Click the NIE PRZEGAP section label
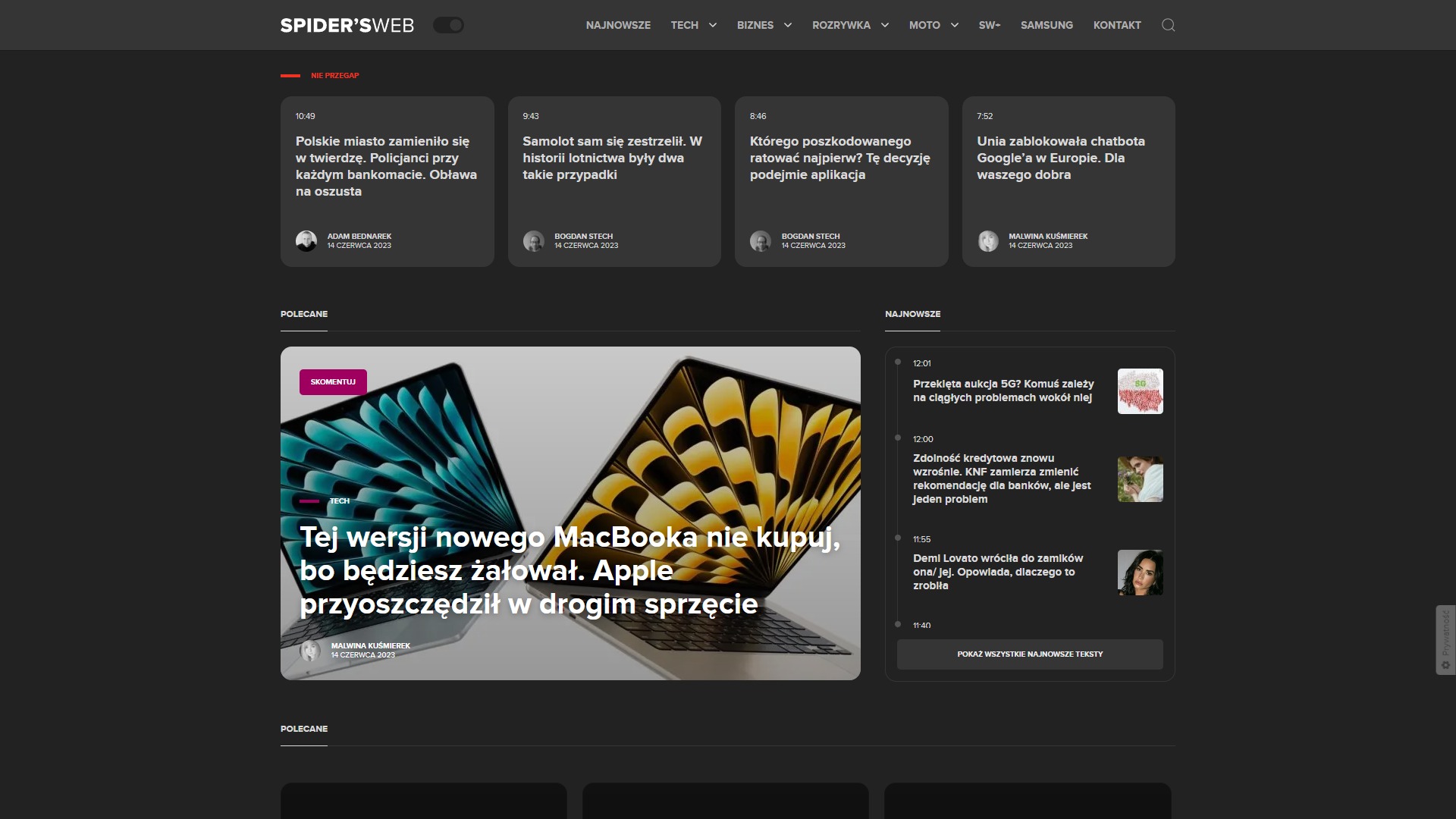 [335, 76]
